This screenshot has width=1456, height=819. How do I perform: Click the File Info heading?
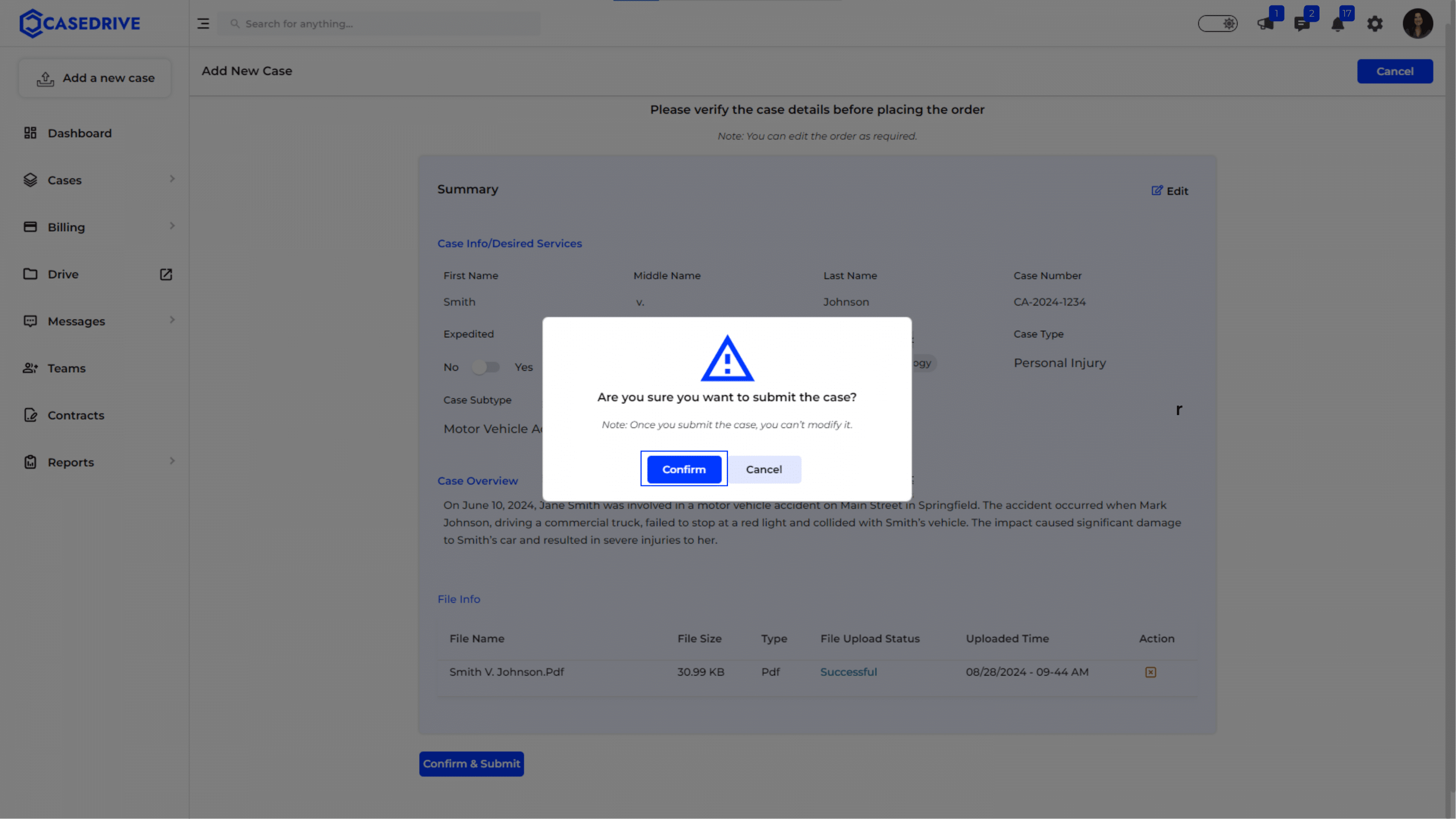459,599
